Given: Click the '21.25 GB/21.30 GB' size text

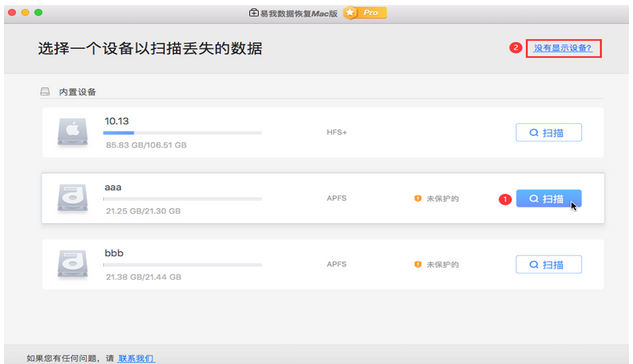Looking at the screenshot, I should click(143, 211).
